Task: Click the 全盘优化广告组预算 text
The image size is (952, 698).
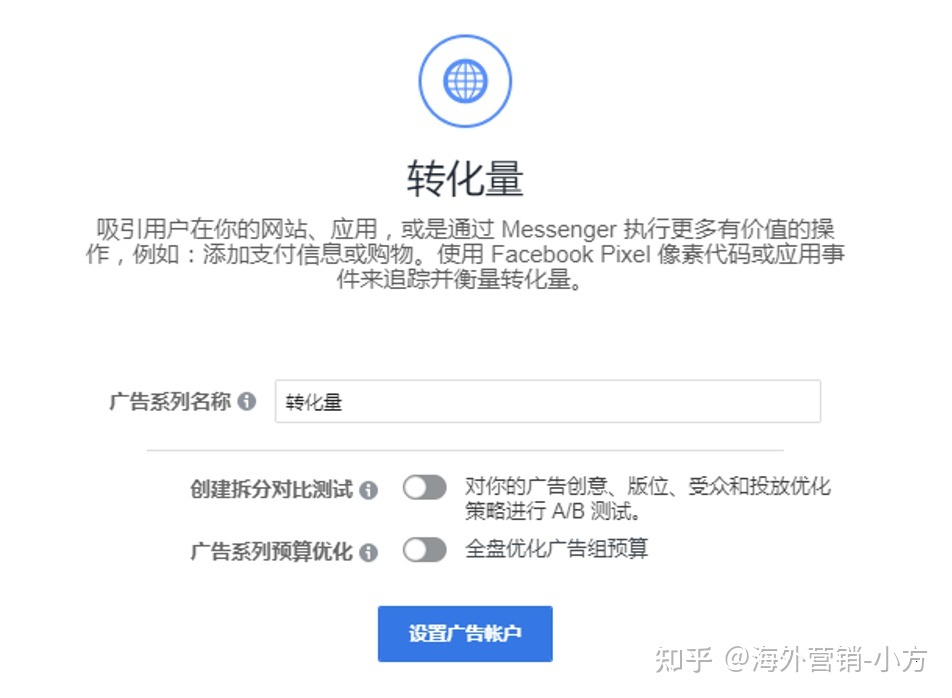Action: [x=556, y=549]
